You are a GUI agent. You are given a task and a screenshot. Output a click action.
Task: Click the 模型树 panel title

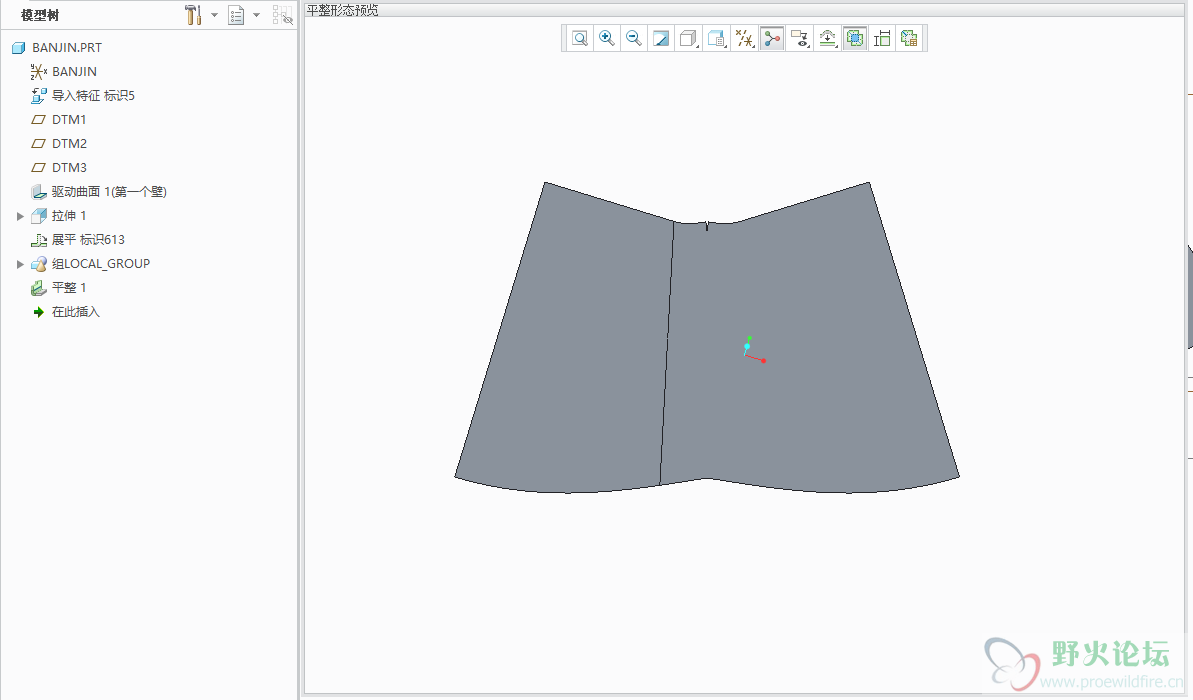[40, 15]
